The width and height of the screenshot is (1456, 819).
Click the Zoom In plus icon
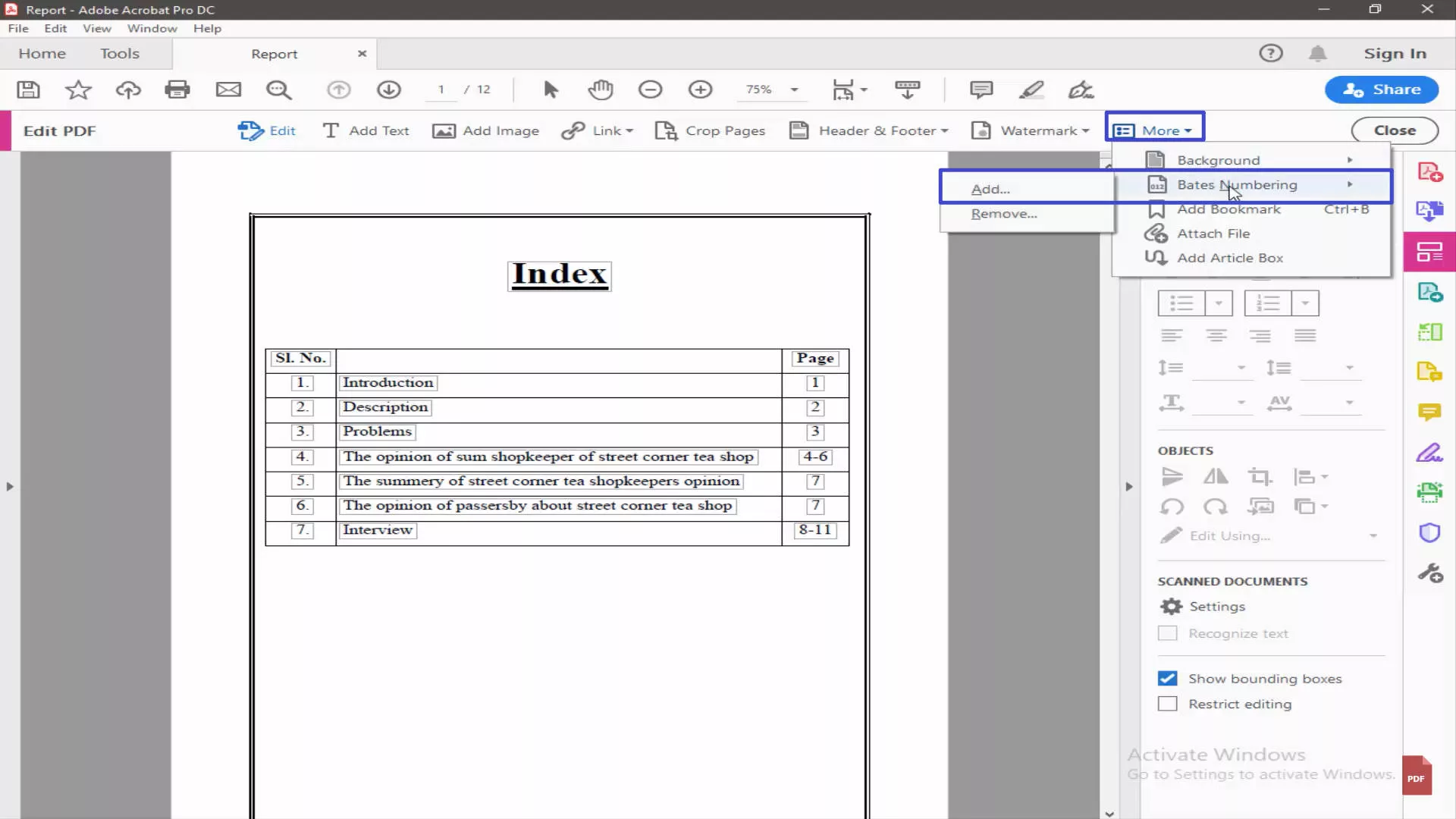(700, 89)
